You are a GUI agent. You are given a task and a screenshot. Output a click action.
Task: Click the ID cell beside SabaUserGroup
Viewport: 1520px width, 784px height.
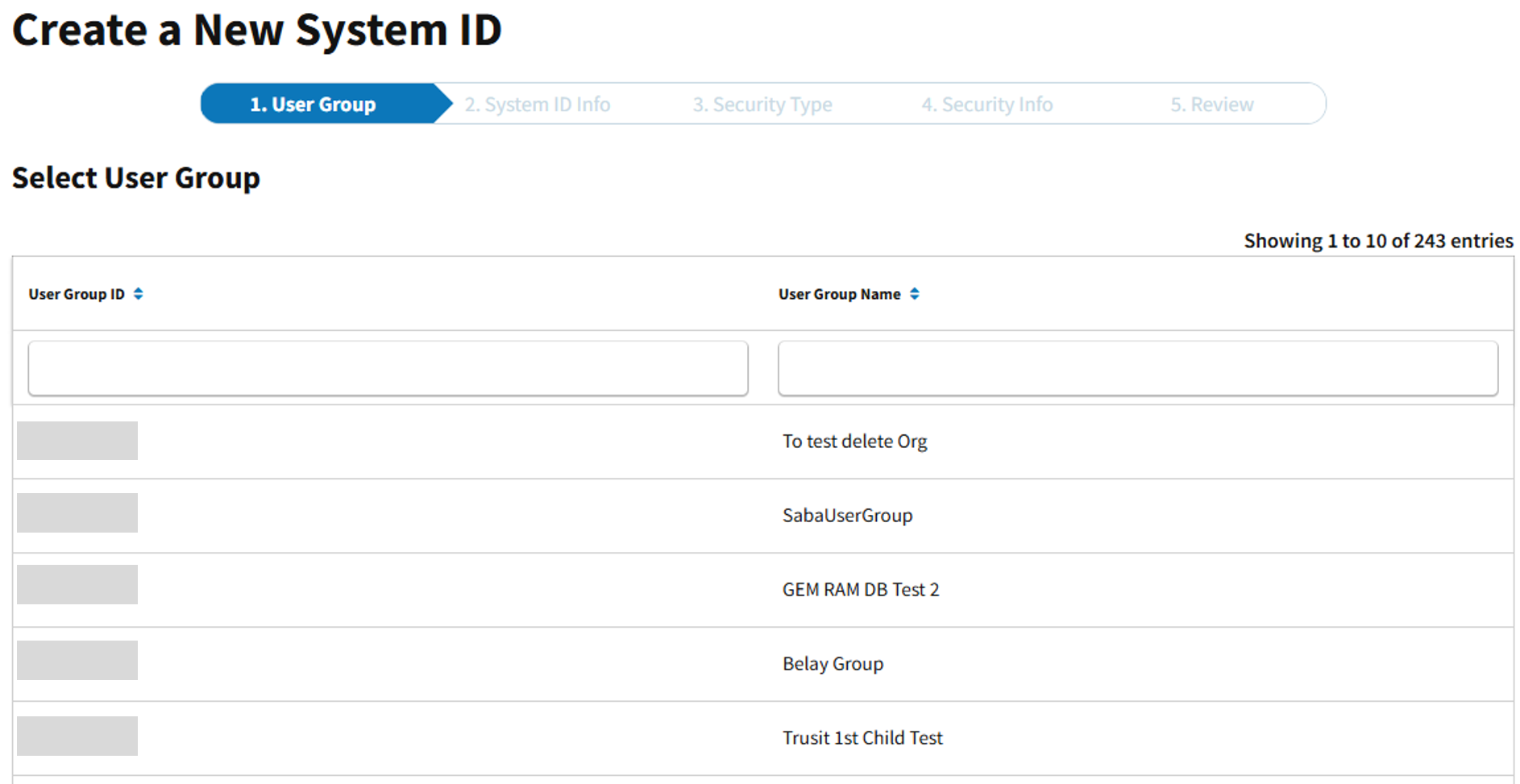pos(77,512)
